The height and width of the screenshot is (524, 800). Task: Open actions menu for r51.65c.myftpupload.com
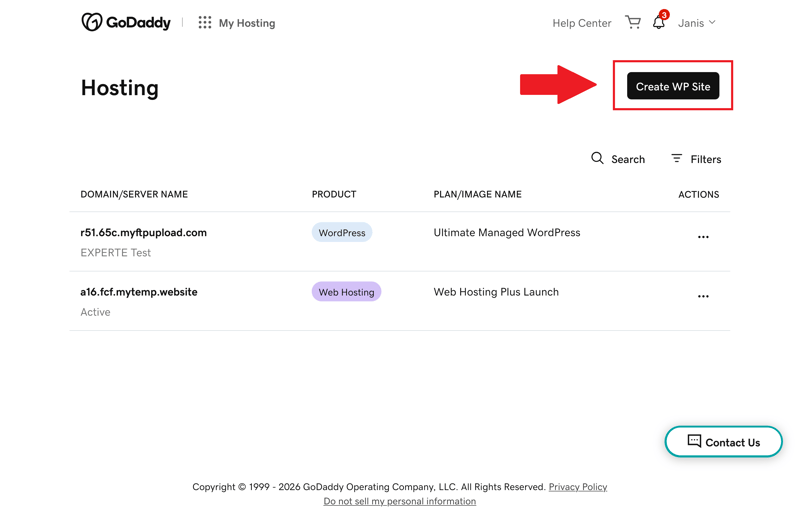703,237
